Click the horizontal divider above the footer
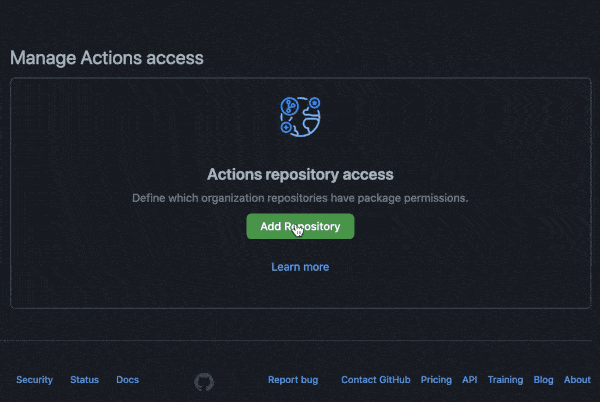 [300, 340]
